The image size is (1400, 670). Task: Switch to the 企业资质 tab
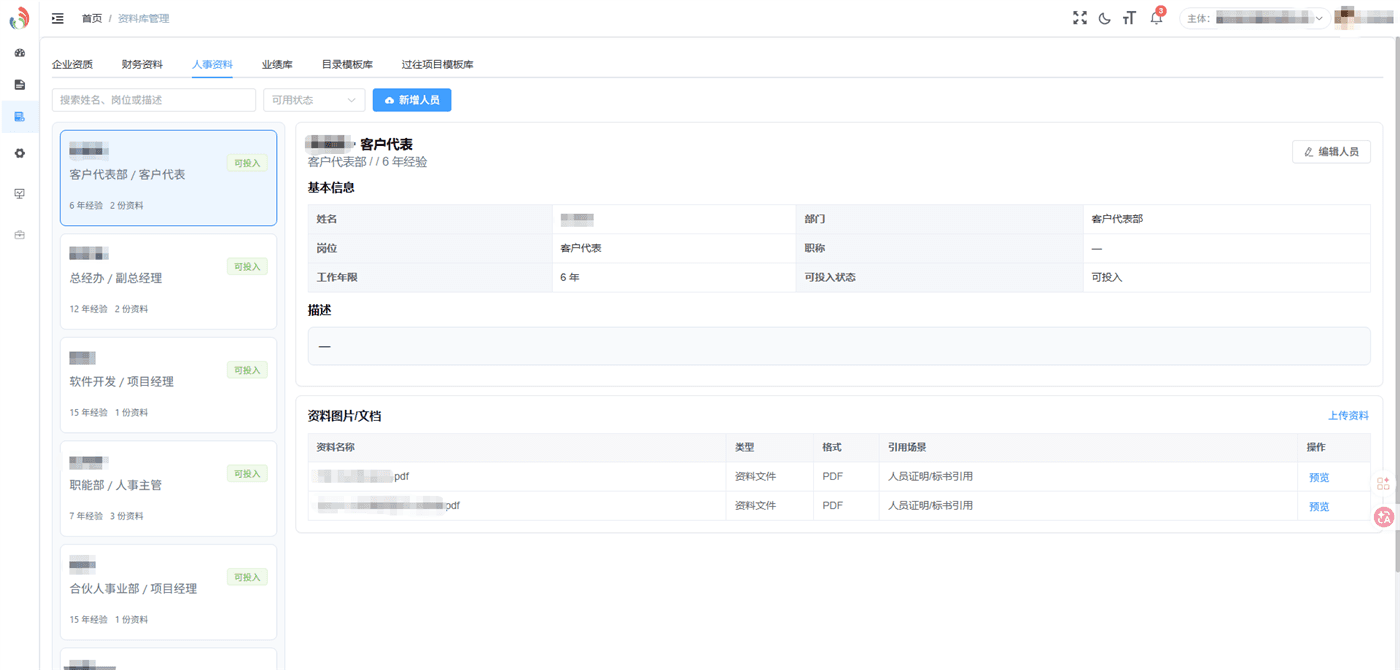72,64
